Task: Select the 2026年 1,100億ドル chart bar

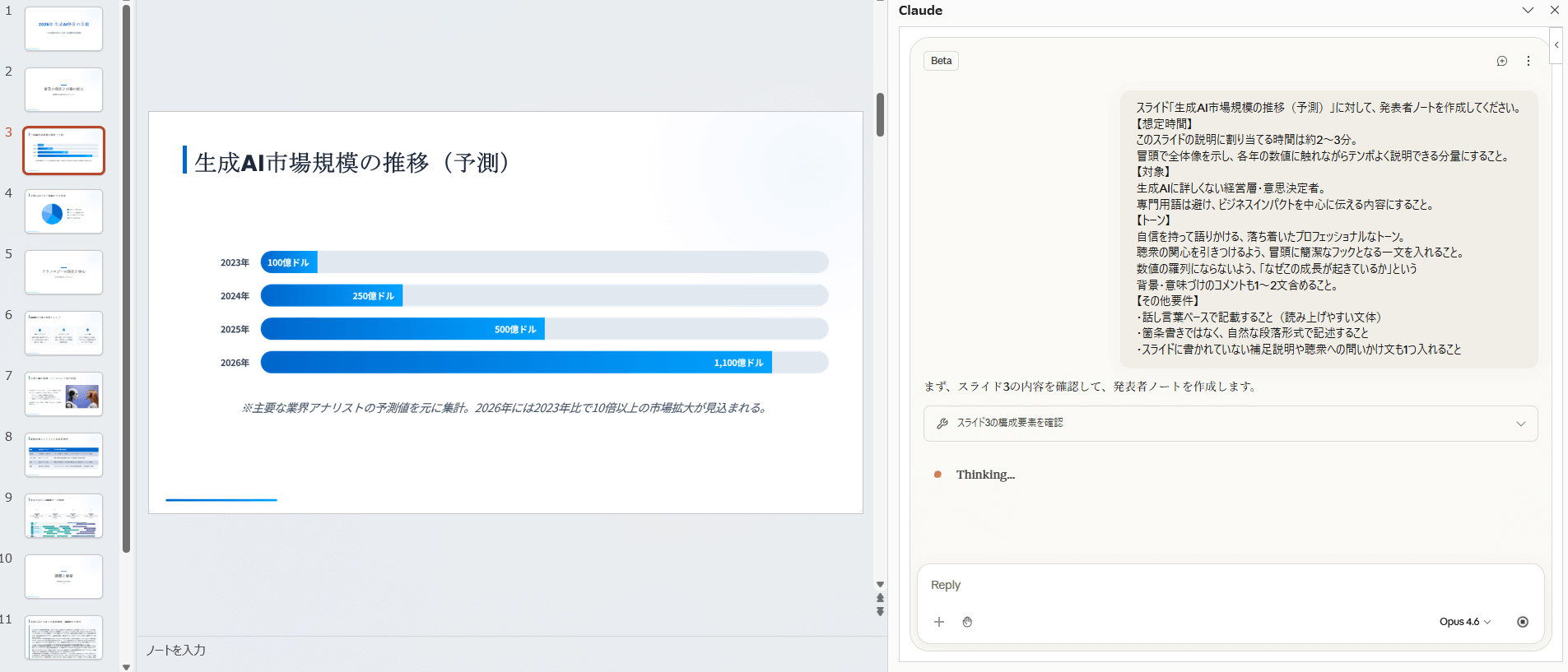Action: (516, 363)
